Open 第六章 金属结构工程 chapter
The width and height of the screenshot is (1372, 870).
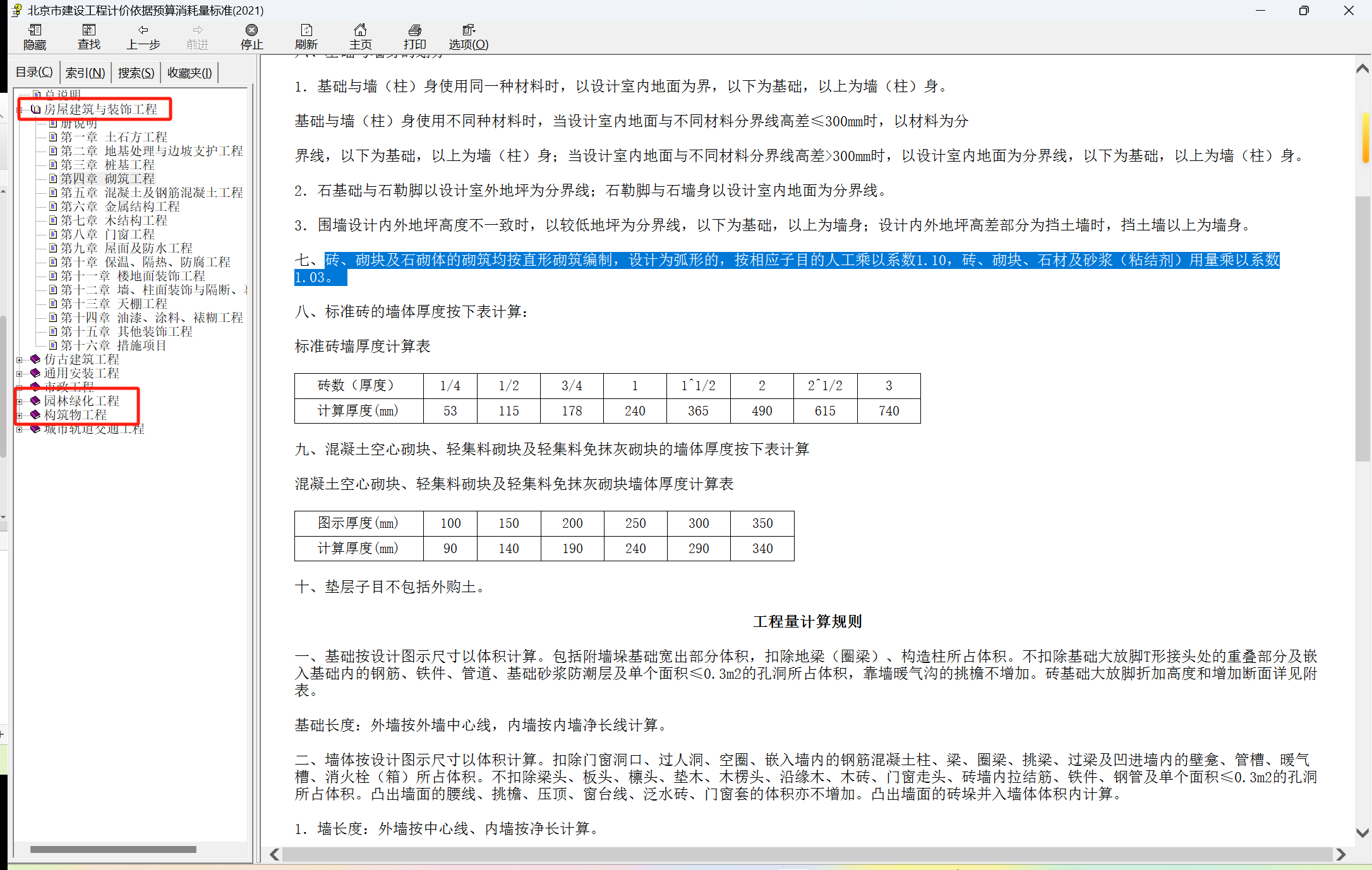[120, 206]
